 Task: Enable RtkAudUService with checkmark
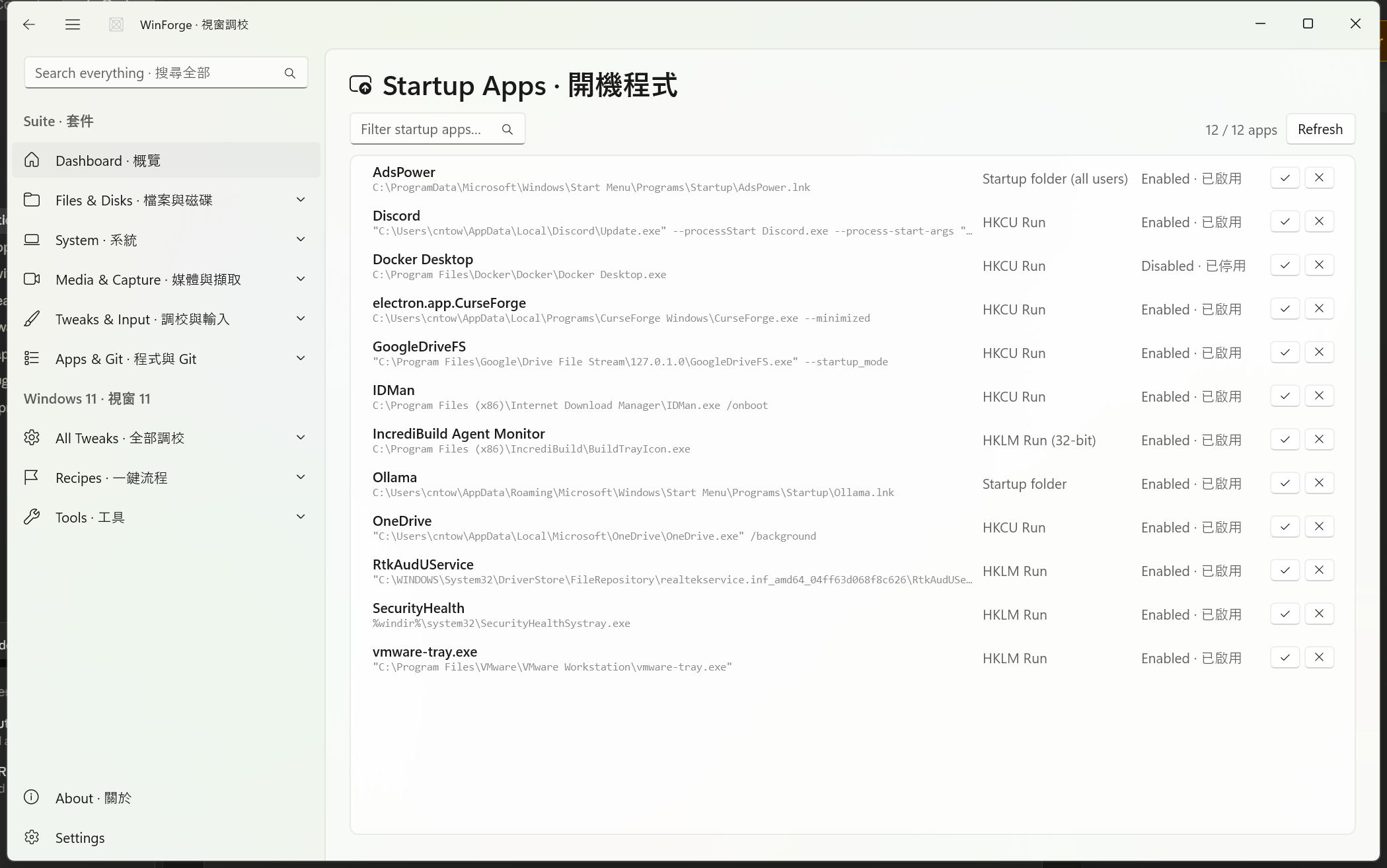(1285, 570)
